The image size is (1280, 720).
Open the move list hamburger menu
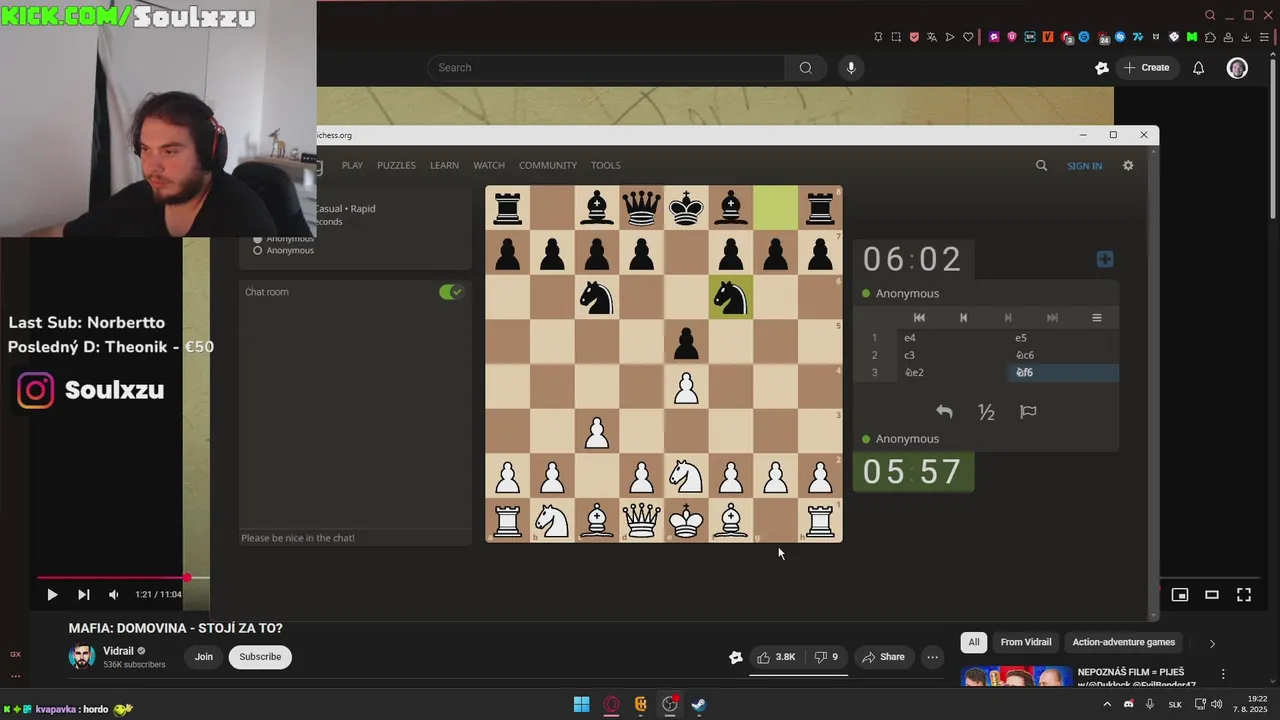point(1097,318)
